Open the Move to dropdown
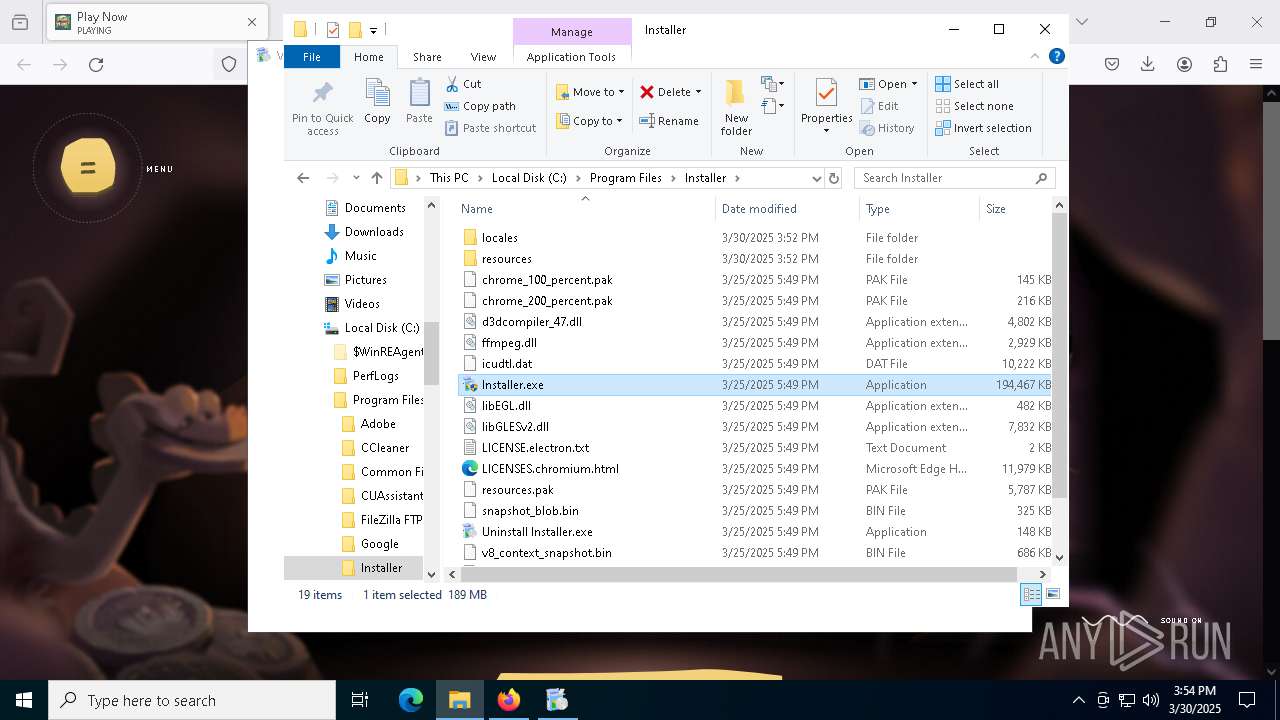The height and width of the screenshot is (720, 1280). [x=590, y=92]
